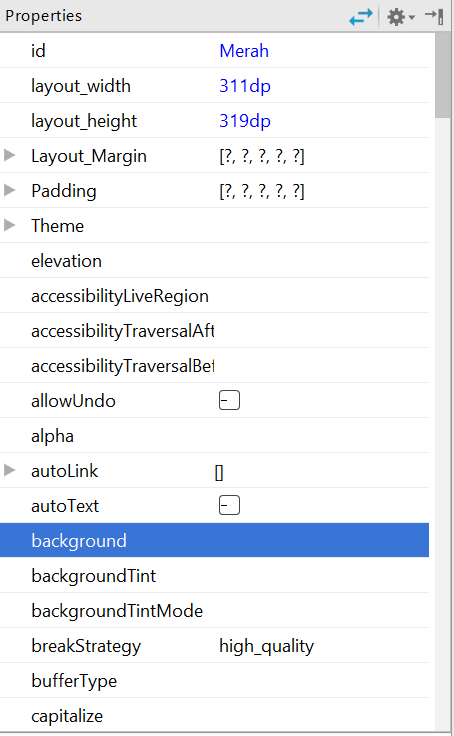Click the blue swap-arrows view toggle icon
454x736 pixels.
(361, 17)
